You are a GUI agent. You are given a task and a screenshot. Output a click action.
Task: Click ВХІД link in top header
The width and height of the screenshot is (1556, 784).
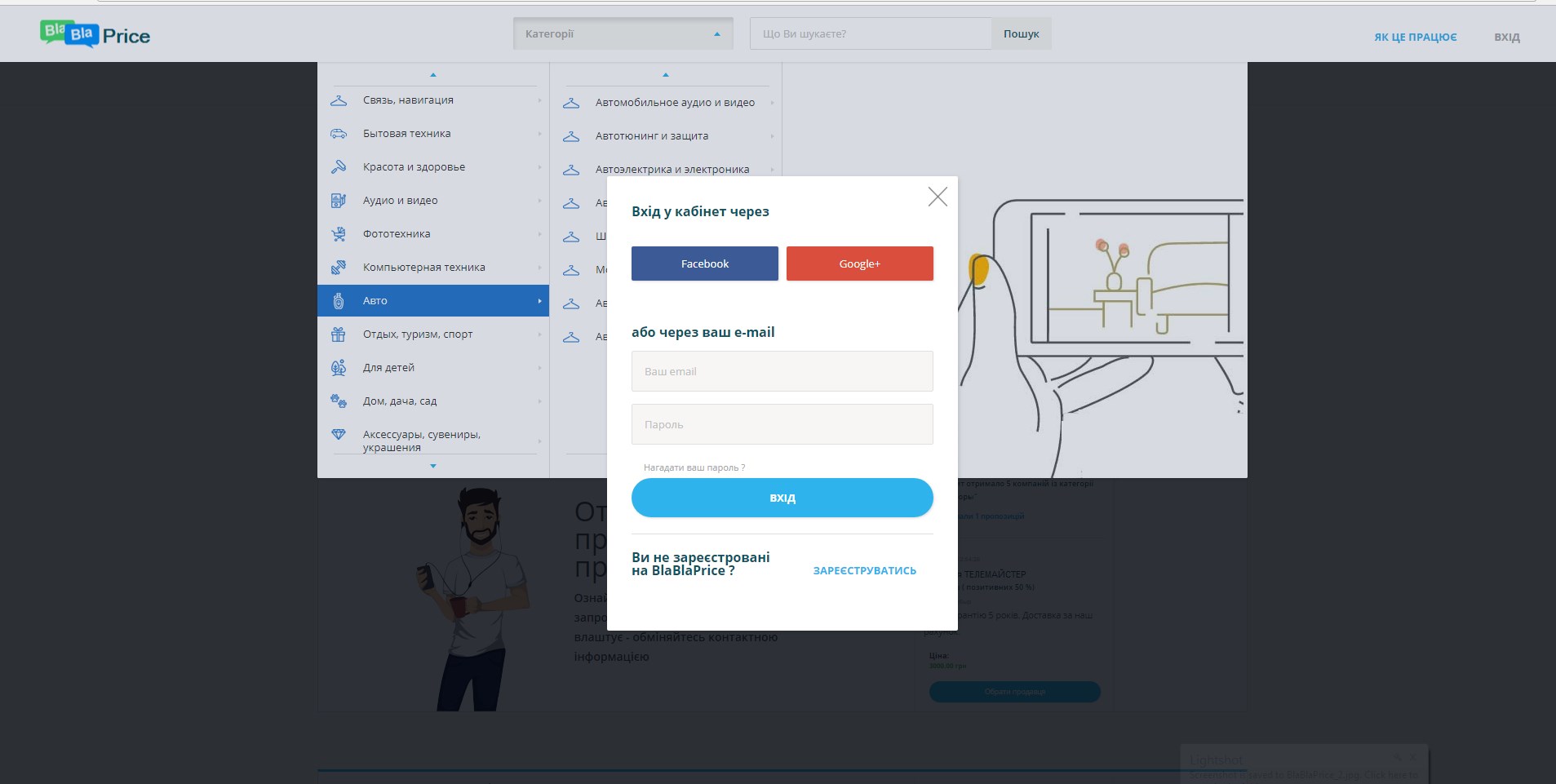pos(1507,38)
